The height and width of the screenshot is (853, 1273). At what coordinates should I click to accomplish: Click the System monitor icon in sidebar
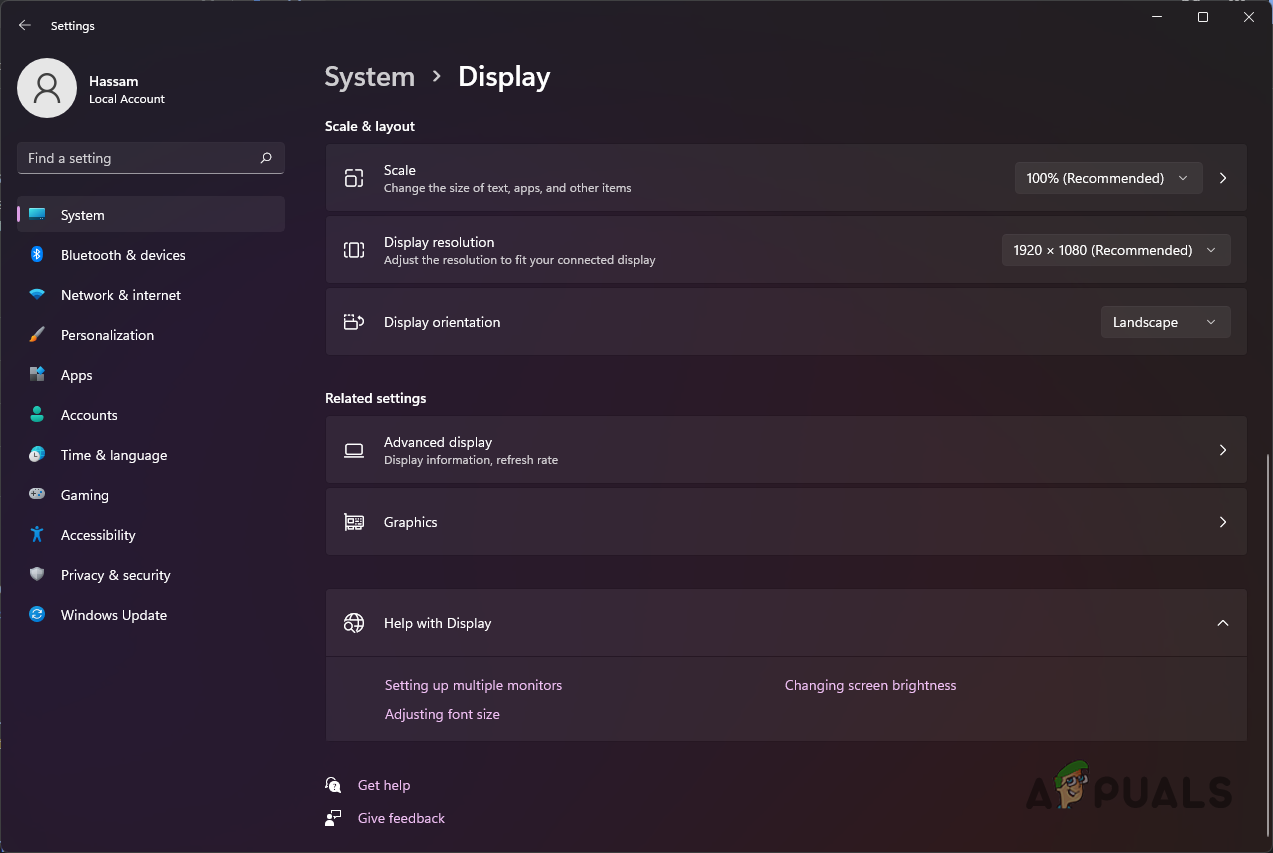[37, 215]
